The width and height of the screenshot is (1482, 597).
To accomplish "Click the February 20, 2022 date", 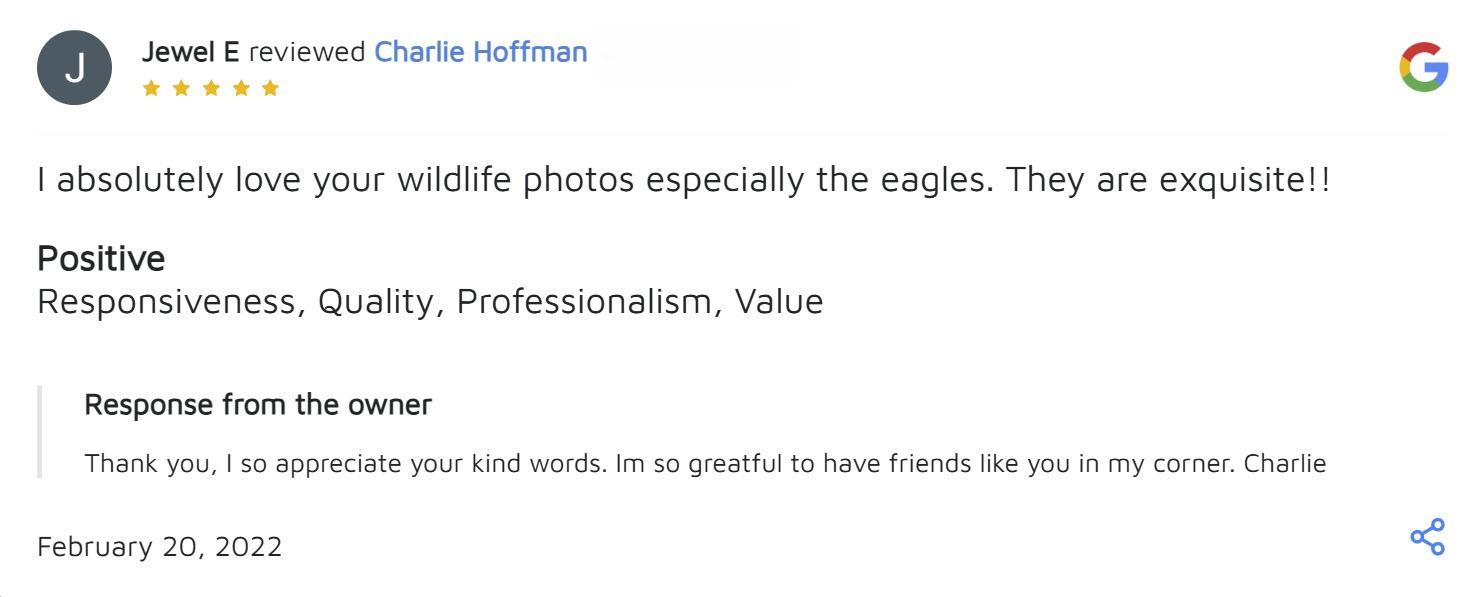I will pyautogui.click(x=159, y=546).
